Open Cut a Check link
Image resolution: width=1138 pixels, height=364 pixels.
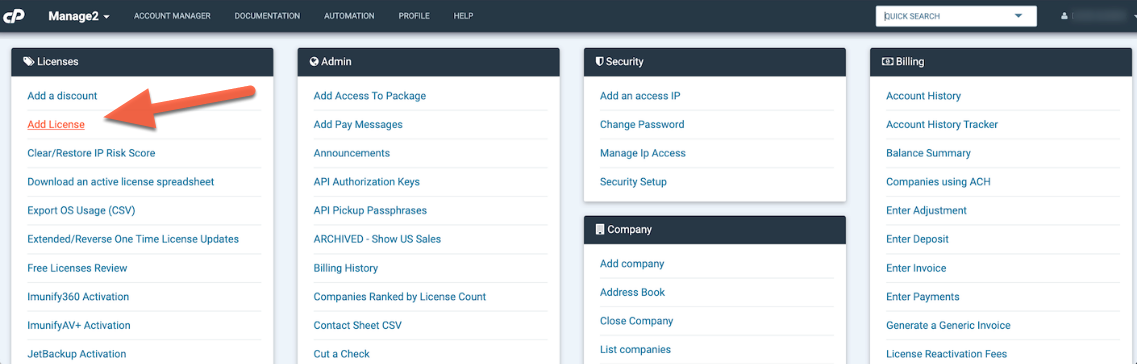coord(342,354)
